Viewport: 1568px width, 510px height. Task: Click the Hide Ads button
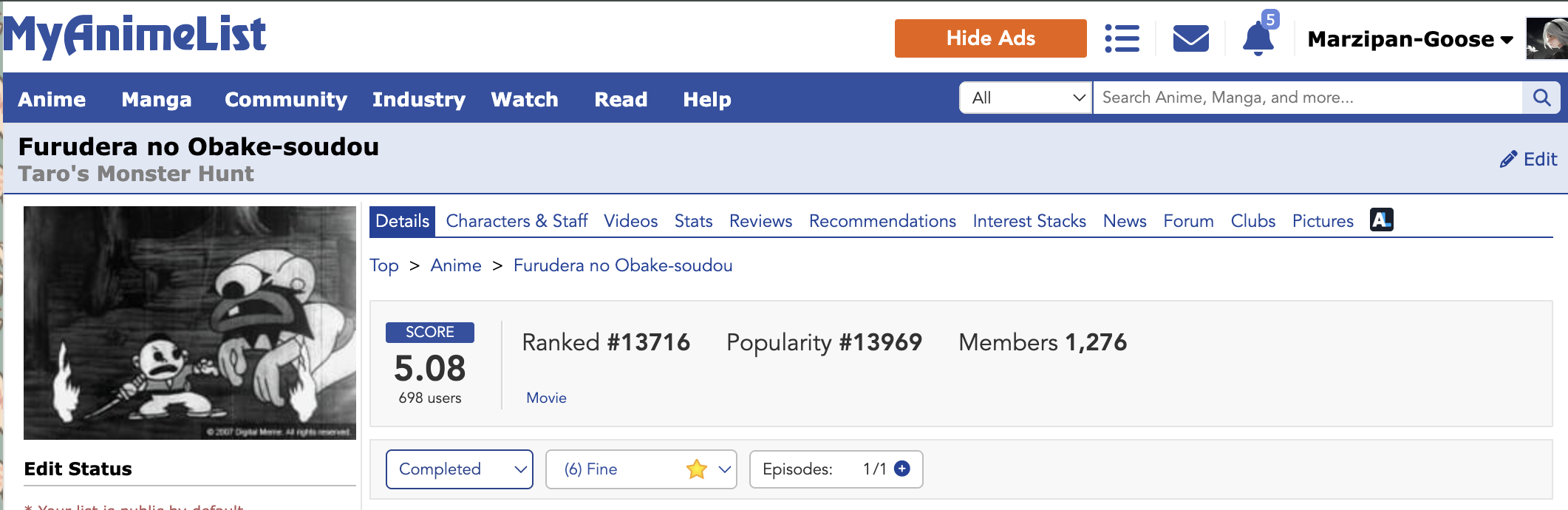point(990,38)
